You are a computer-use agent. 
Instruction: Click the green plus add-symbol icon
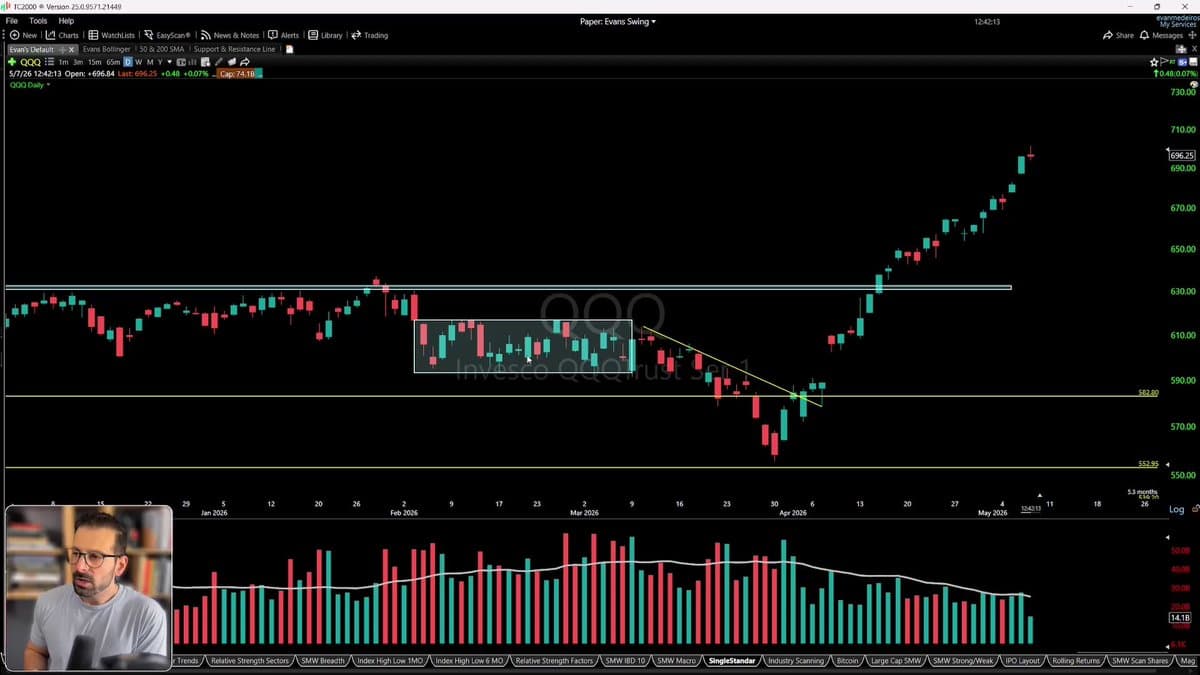12,62
